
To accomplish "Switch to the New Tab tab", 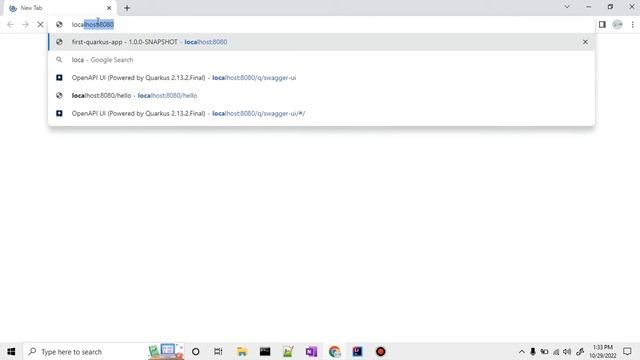I will tap(59, 8).
